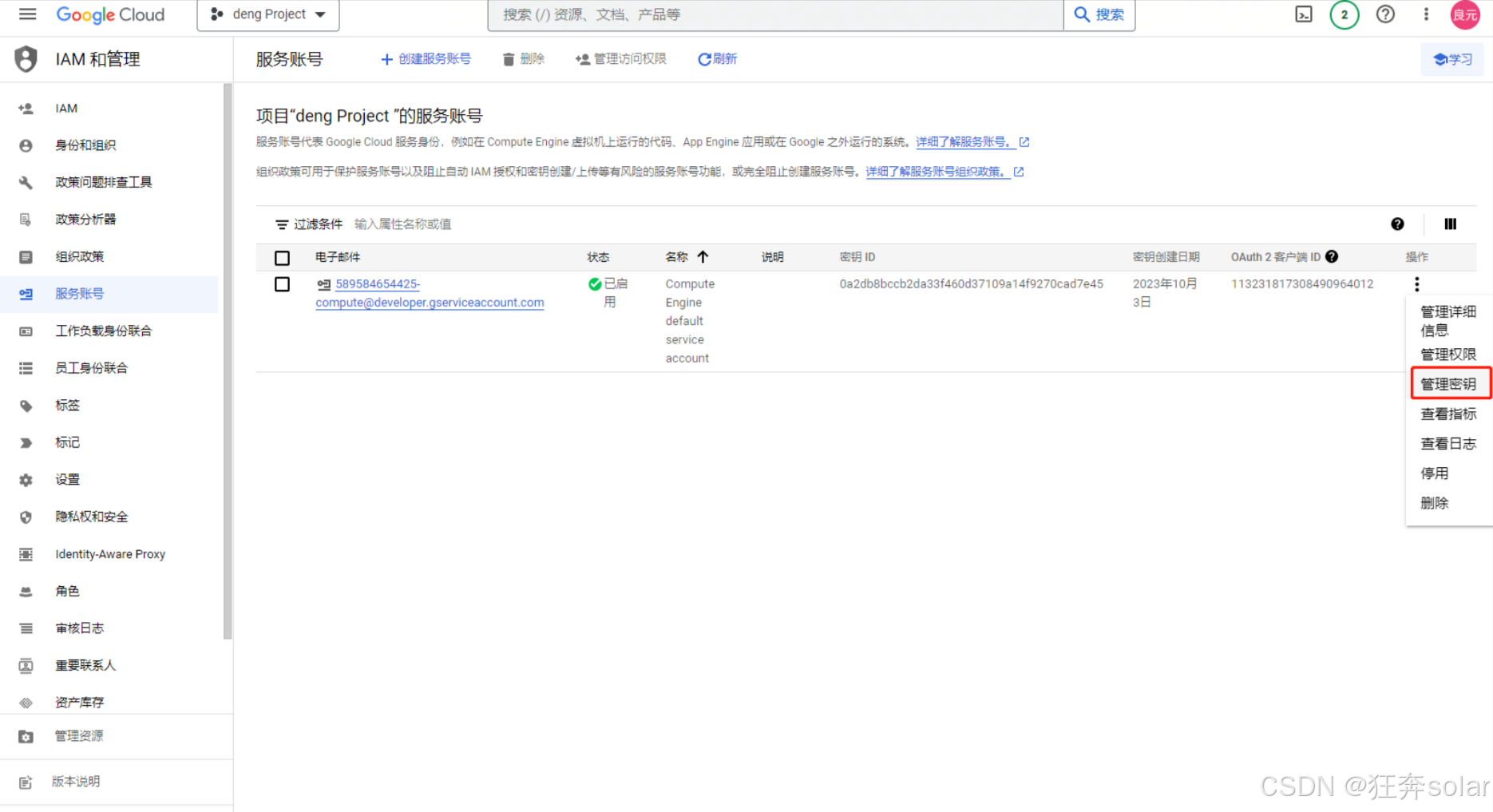The width and height of the screenshot is (1493, 812).
Task: Open the 学习 learn panel button
Action: [x=1452, y=59]
